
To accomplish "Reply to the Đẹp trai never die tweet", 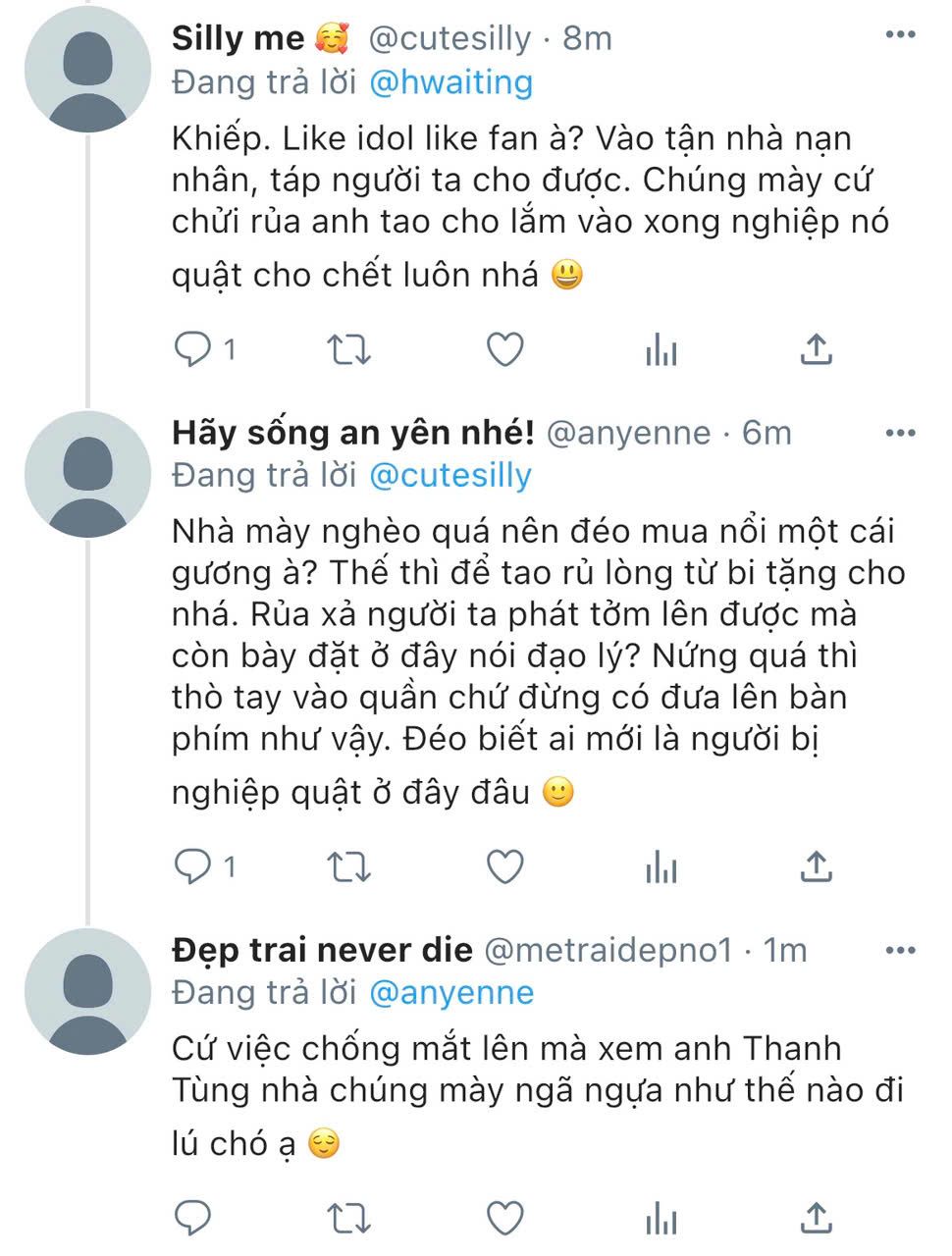I will (x=191, y=1218).
